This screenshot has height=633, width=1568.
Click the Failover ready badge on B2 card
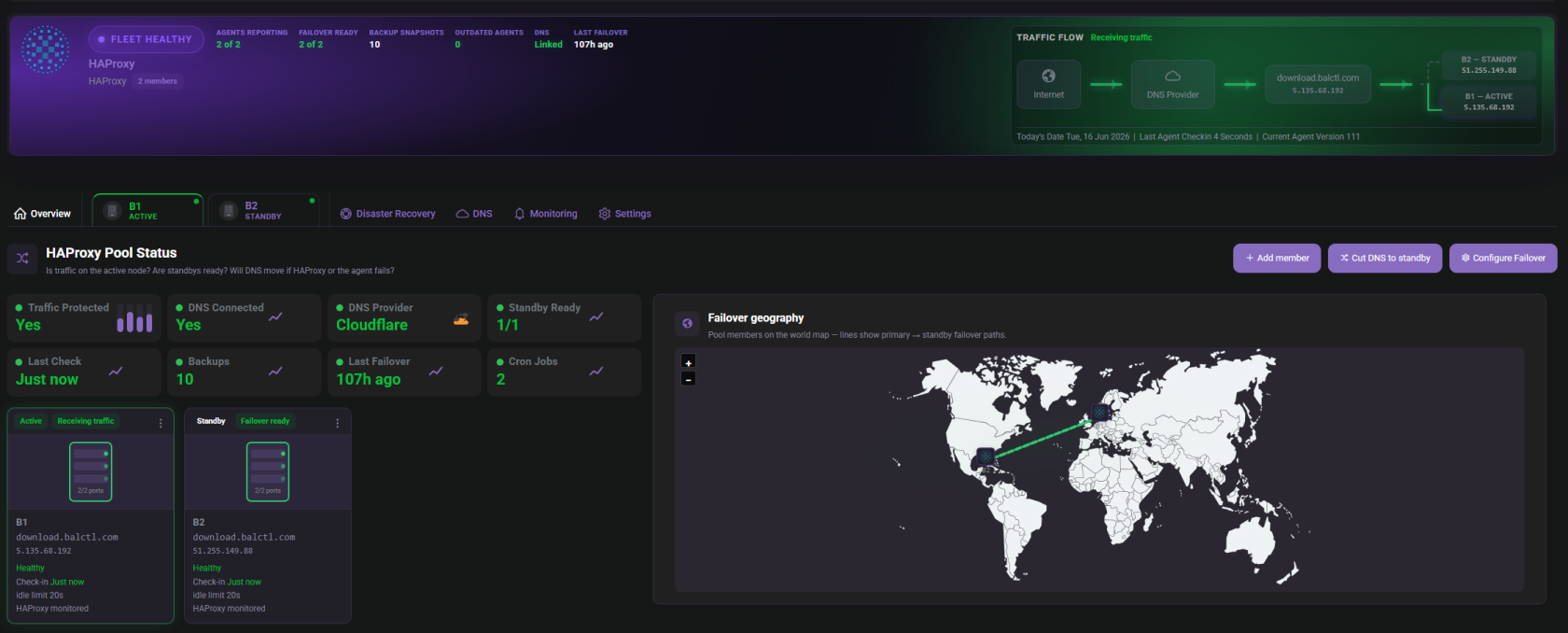[265, 421]
